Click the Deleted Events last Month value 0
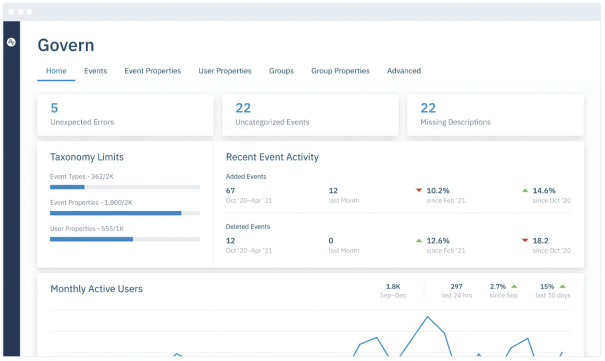605x361 pixels. (x=331, y=241)
